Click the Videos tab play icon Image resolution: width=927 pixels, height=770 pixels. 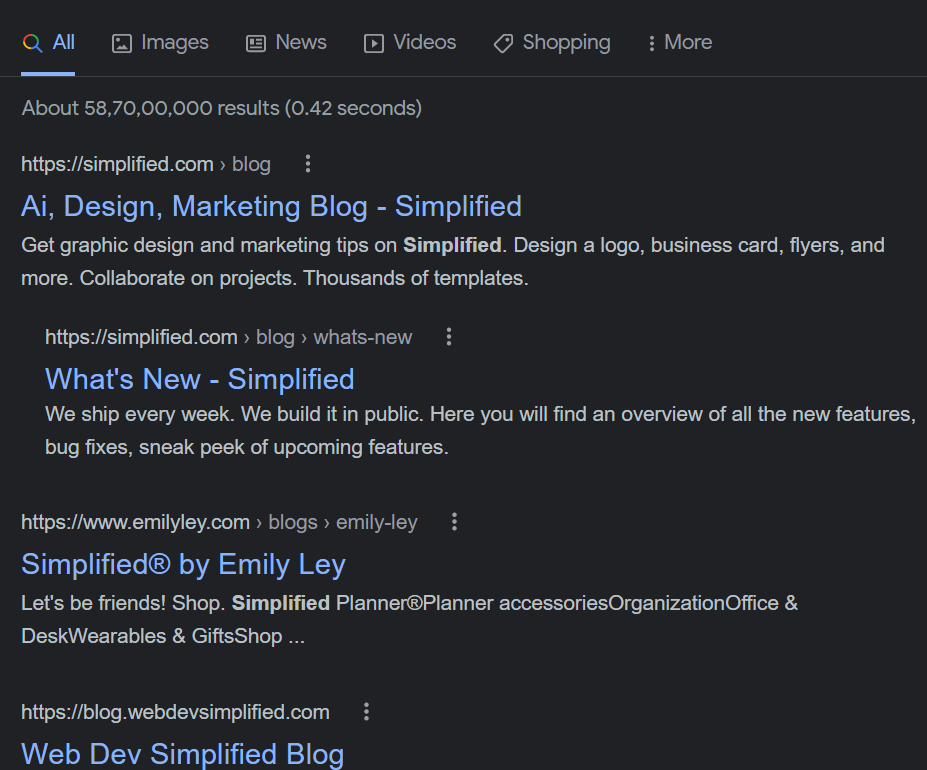[x=374, y=44]
